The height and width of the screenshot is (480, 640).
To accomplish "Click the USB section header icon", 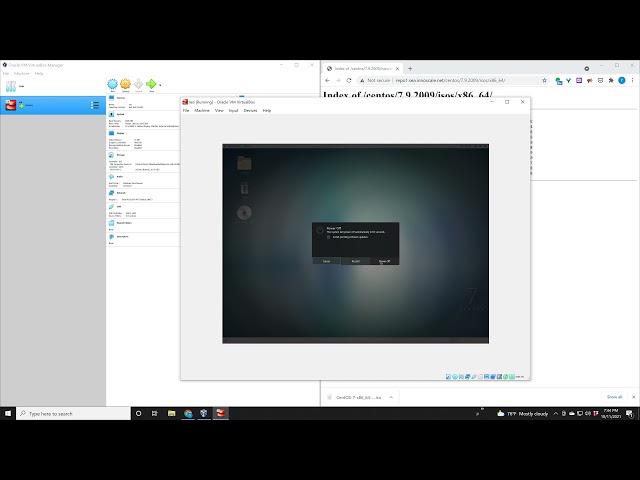I will (111, 207).
